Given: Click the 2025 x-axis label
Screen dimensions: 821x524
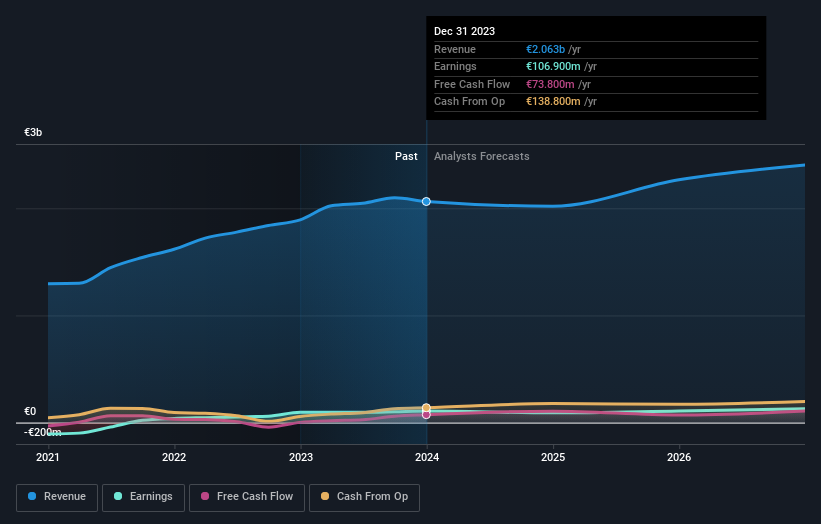Looking at the screenshot, I should coord(553,458).
